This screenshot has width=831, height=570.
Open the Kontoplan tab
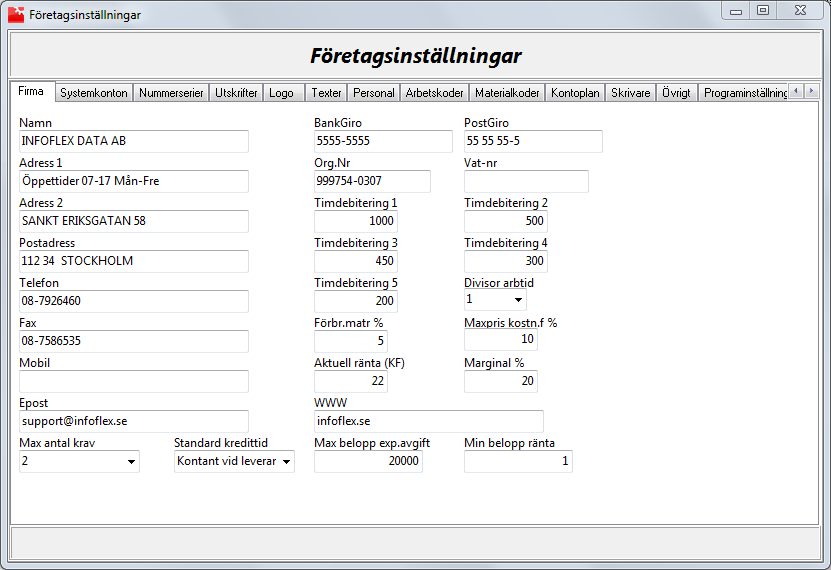[x=575, y=93]
